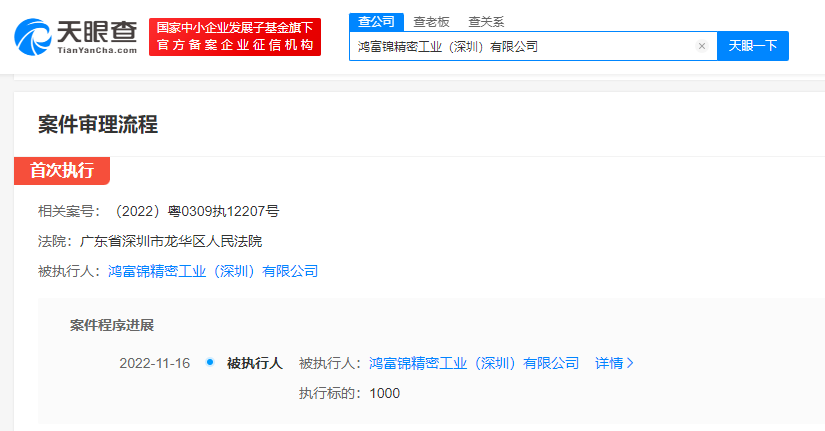Switch to the 查老板 tab
Image resolution: width=825 pixels, height=431 pixels.
coord(431,22)
